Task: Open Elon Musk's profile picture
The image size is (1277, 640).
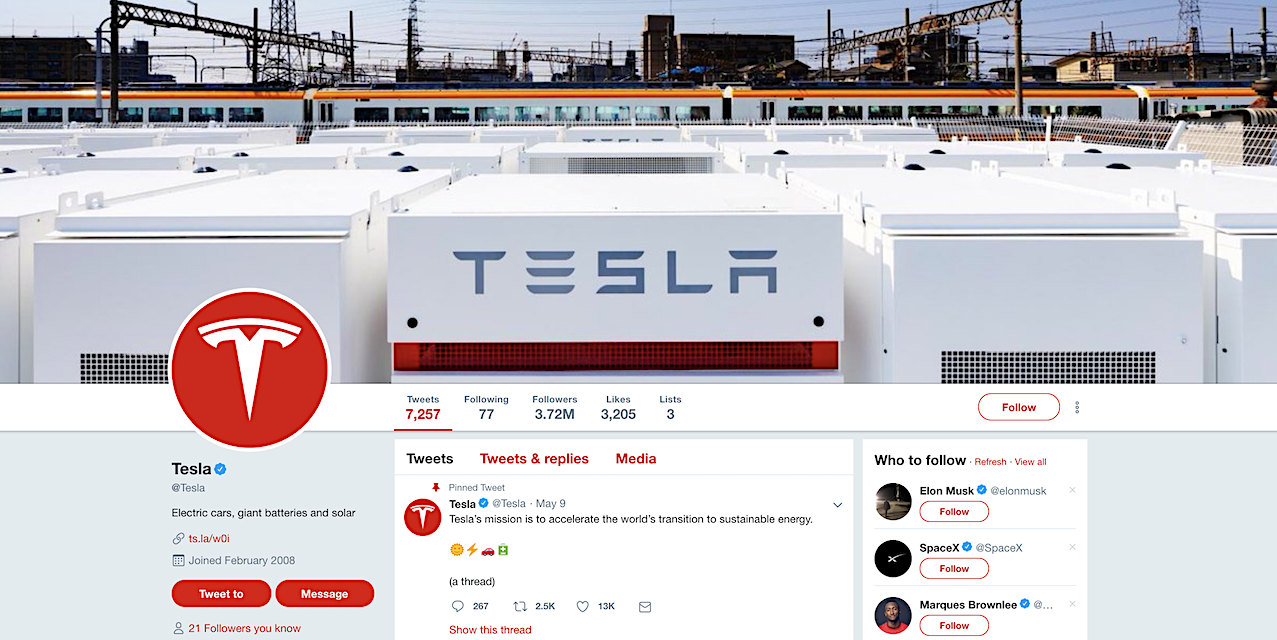Action: coord(892,501)
